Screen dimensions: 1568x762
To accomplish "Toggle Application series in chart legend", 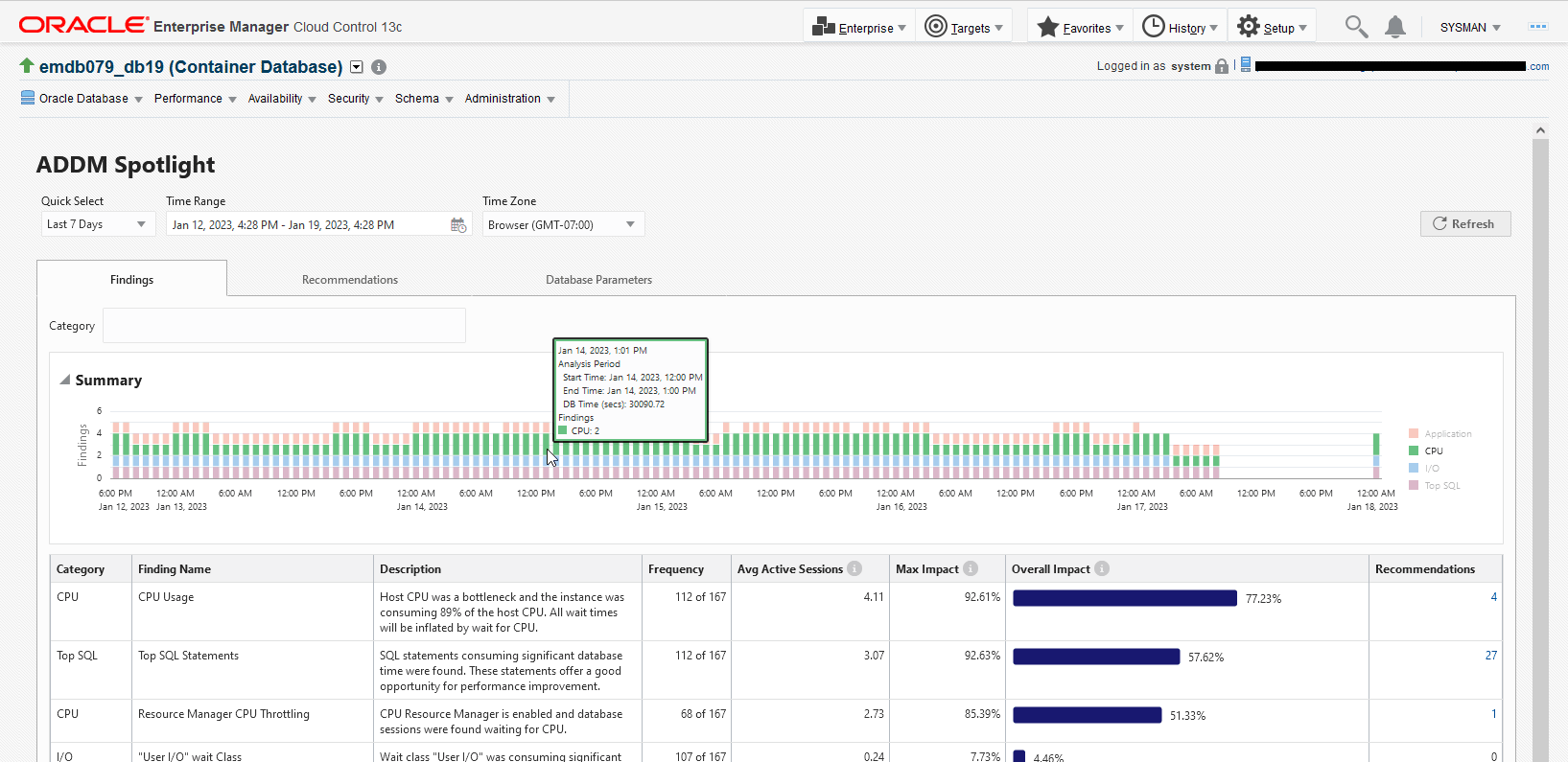I will click(1447, 434).
